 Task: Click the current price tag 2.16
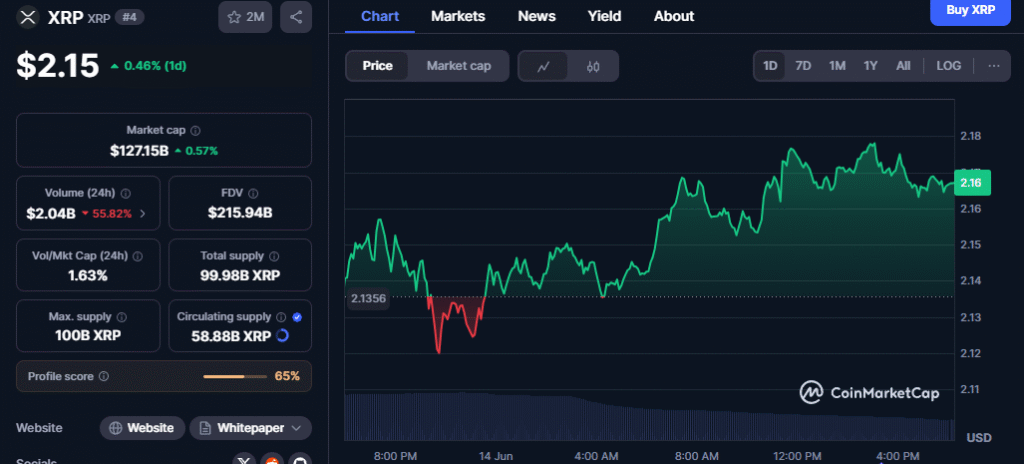[972, 183]
